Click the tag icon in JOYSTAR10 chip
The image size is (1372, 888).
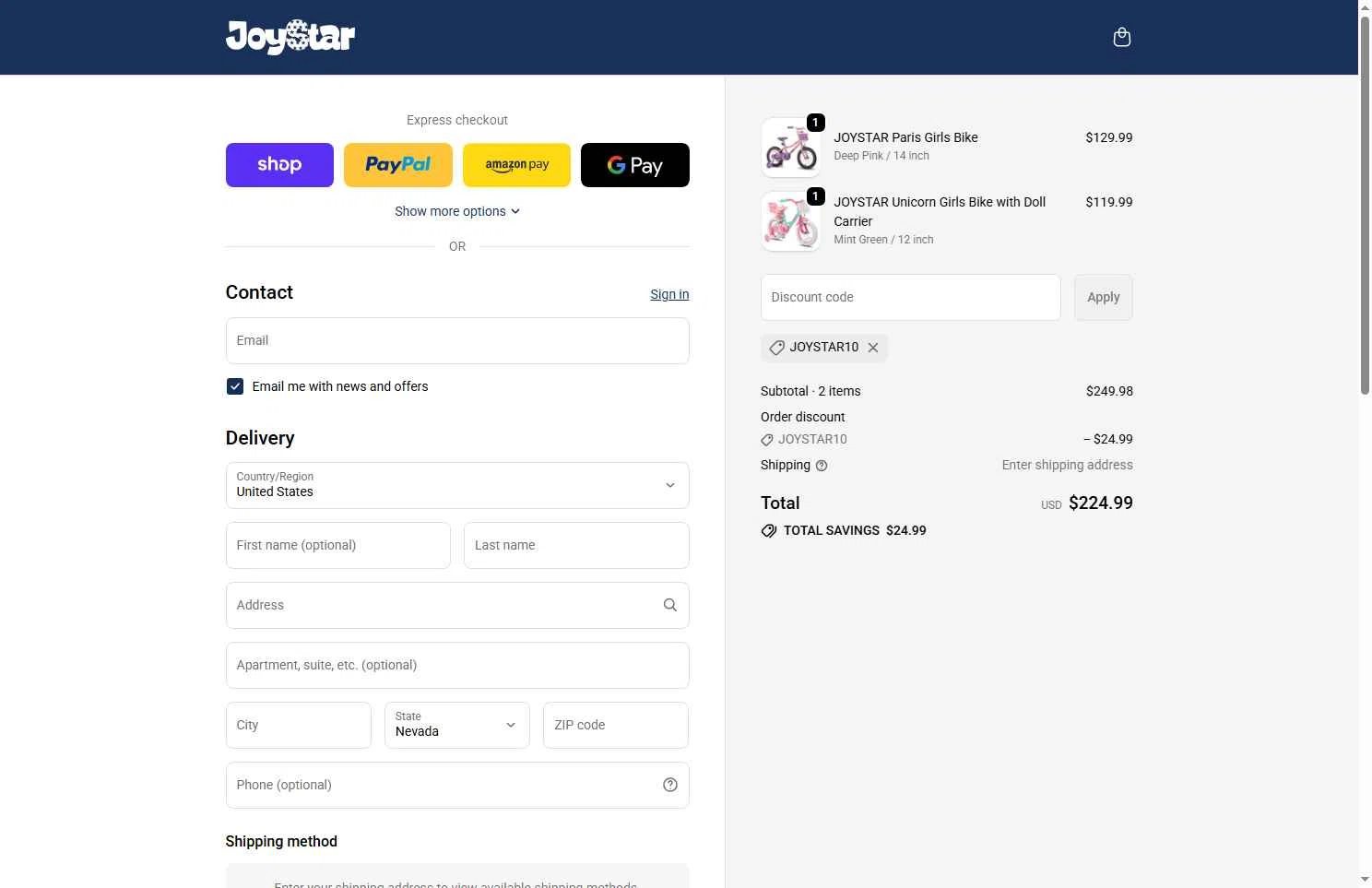[x=777, y=348]
